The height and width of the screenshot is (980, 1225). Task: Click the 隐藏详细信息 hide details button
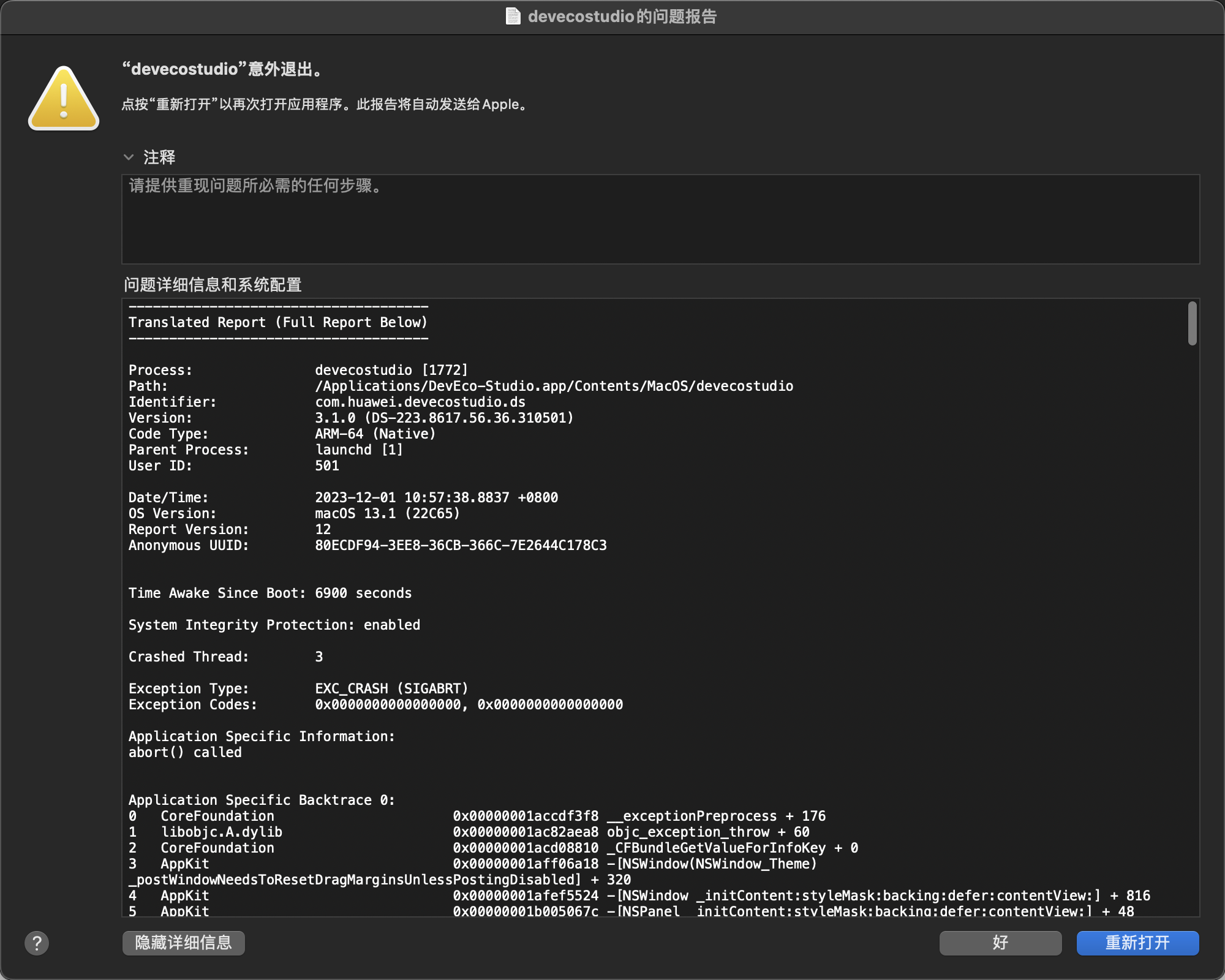pos(184,943)
